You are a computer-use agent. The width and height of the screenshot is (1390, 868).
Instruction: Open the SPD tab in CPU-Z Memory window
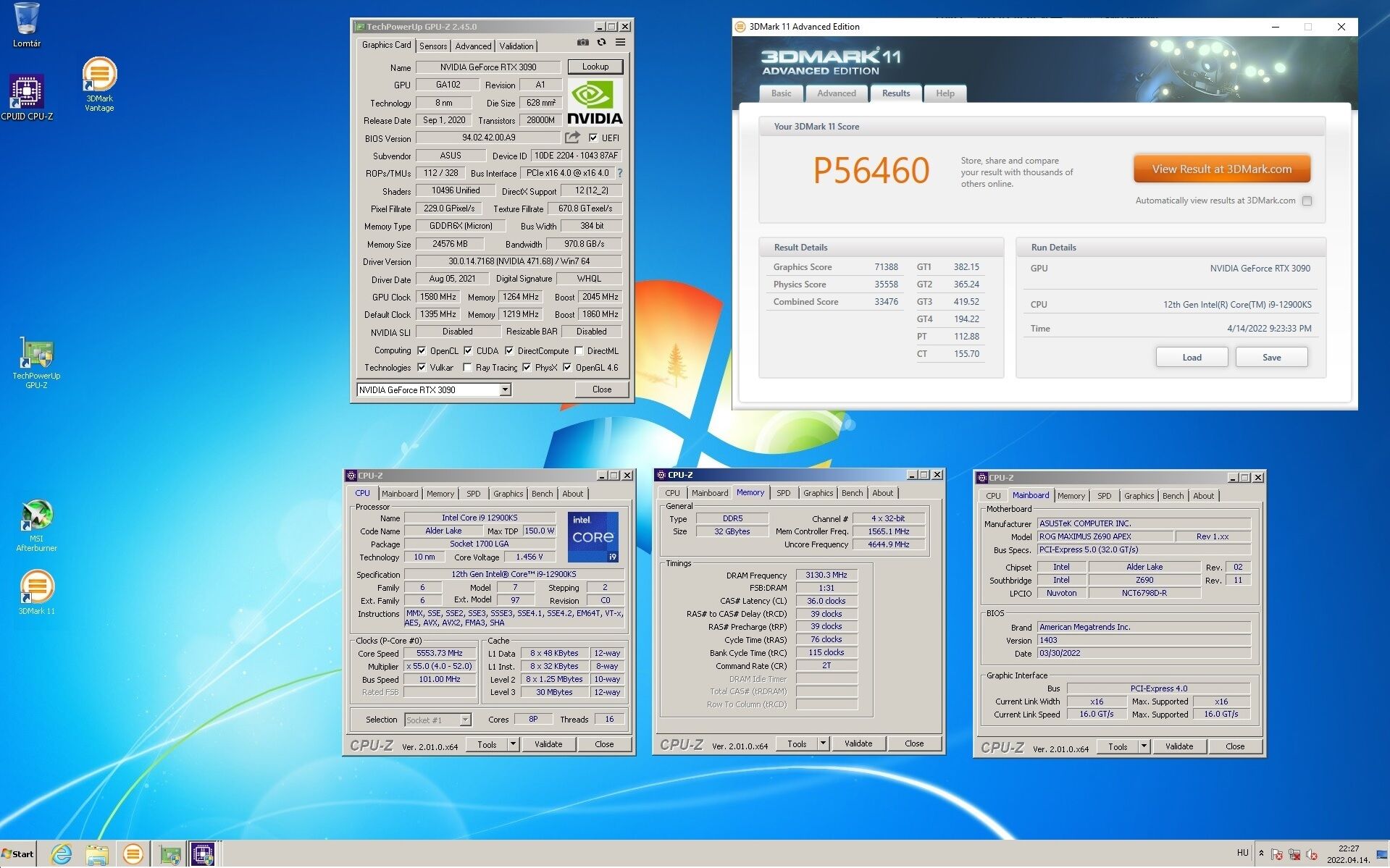[x=783, y=493]
